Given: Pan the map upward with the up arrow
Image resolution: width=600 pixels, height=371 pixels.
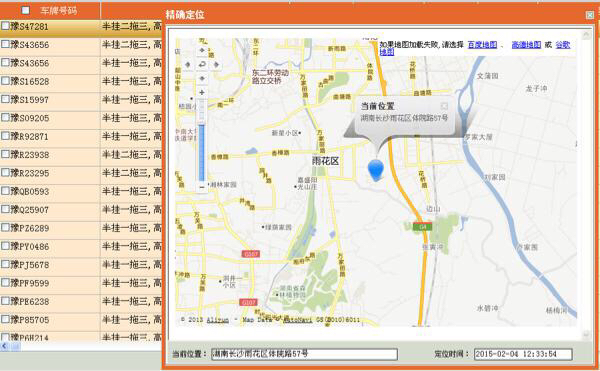Looking at the screenshot, I should [x=202, y=51].
